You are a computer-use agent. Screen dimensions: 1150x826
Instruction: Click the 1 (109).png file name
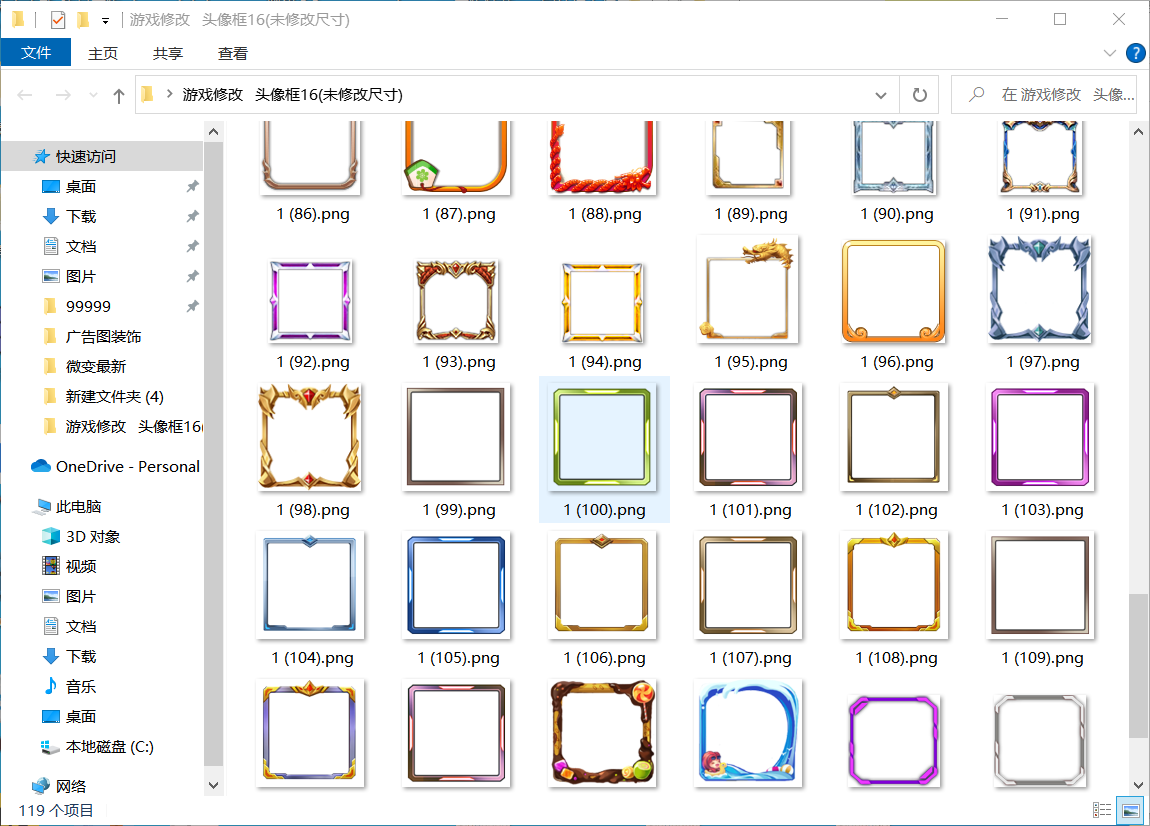click(1042, 658)
